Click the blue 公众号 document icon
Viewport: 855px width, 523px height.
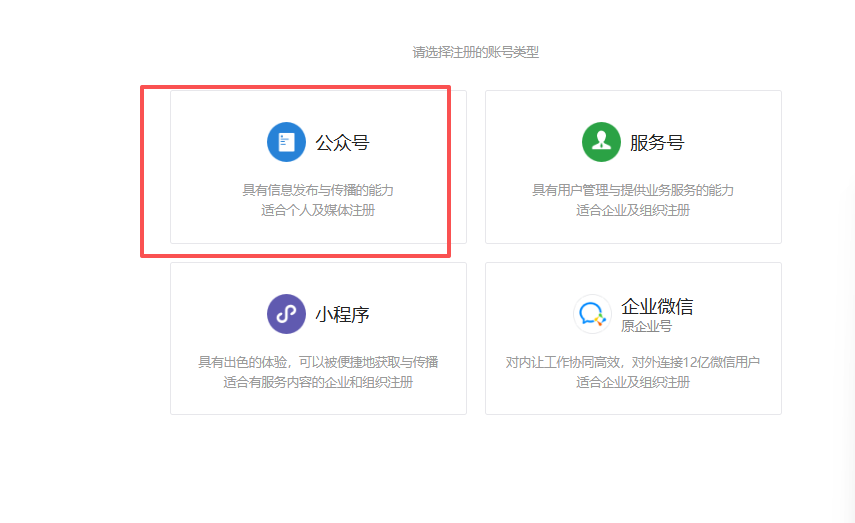click(286, 142)
